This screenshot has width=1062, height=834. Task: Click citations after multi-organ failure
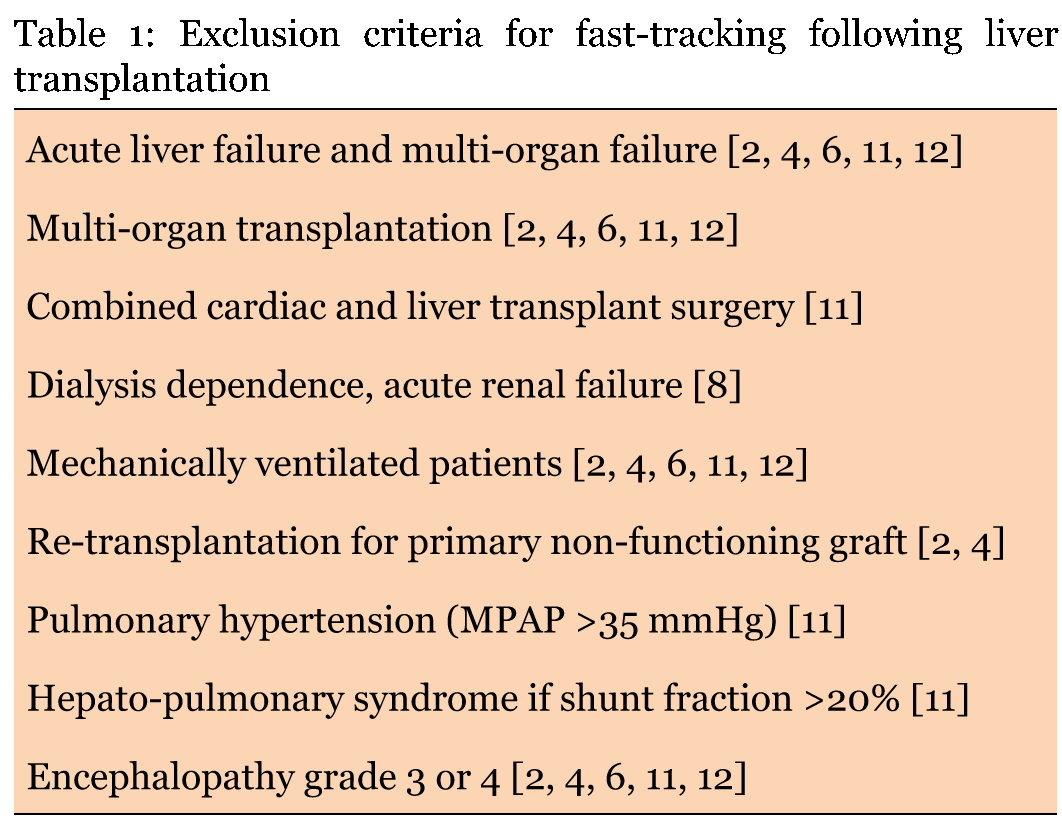(845, 150)
